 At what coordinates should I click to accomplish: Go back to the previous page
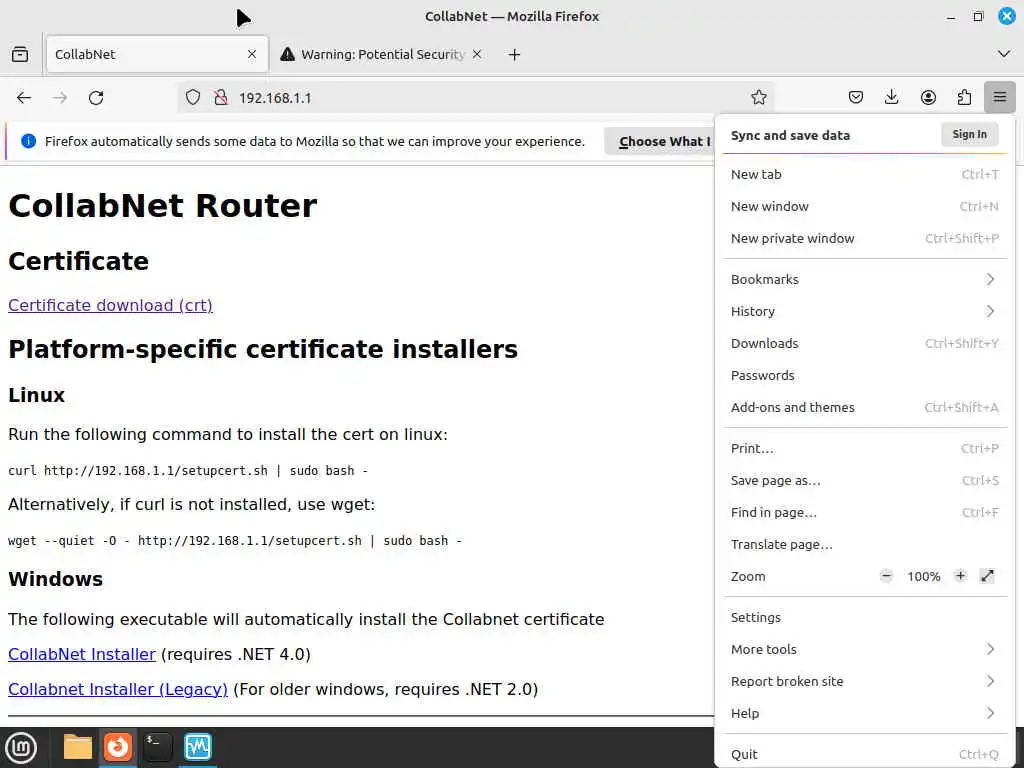(24, 98)
